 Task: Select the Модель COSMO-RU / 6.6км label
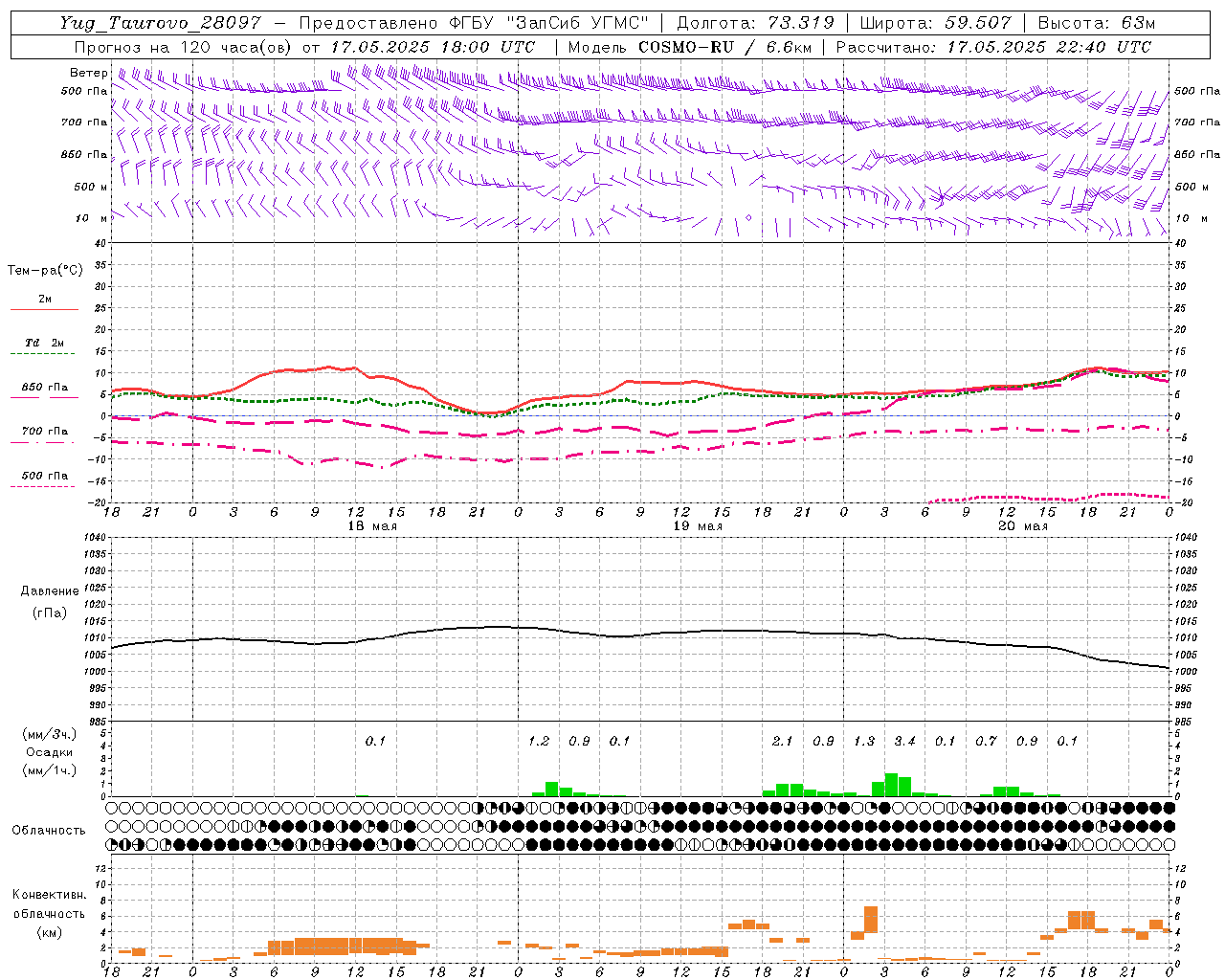click(x=690, y=47)
